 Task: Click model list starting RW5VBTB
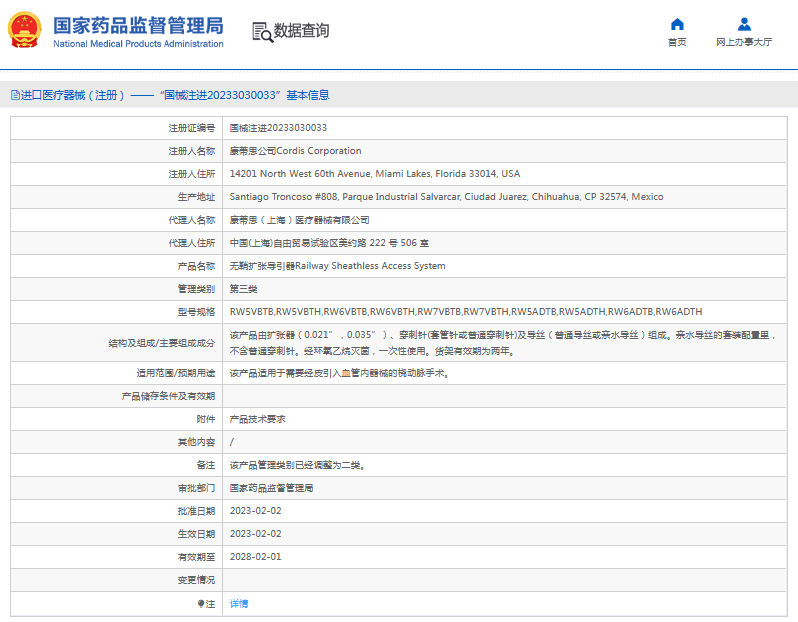[466, 312]
